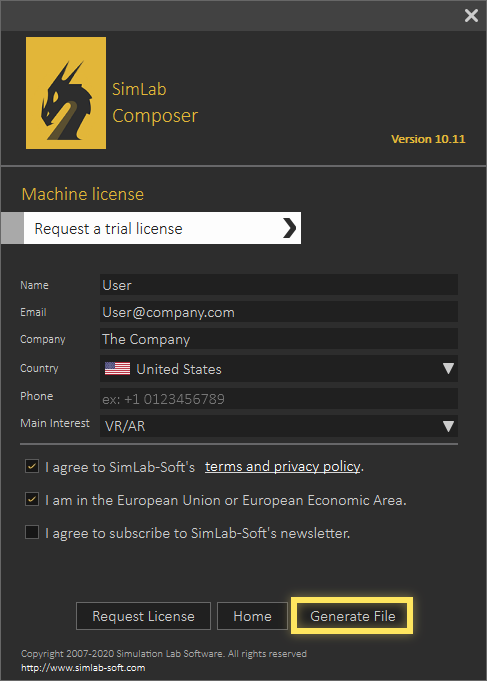Viewport: 487px width, 681px height.
Task: Expand the Country dropdown arrow
Action: click(448, 369)
